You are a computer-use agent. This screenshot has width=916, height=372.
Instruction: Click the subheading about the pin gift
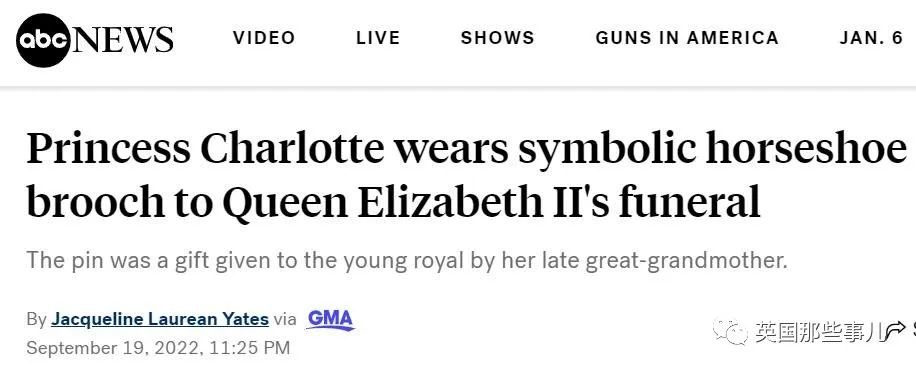point(407,260)
